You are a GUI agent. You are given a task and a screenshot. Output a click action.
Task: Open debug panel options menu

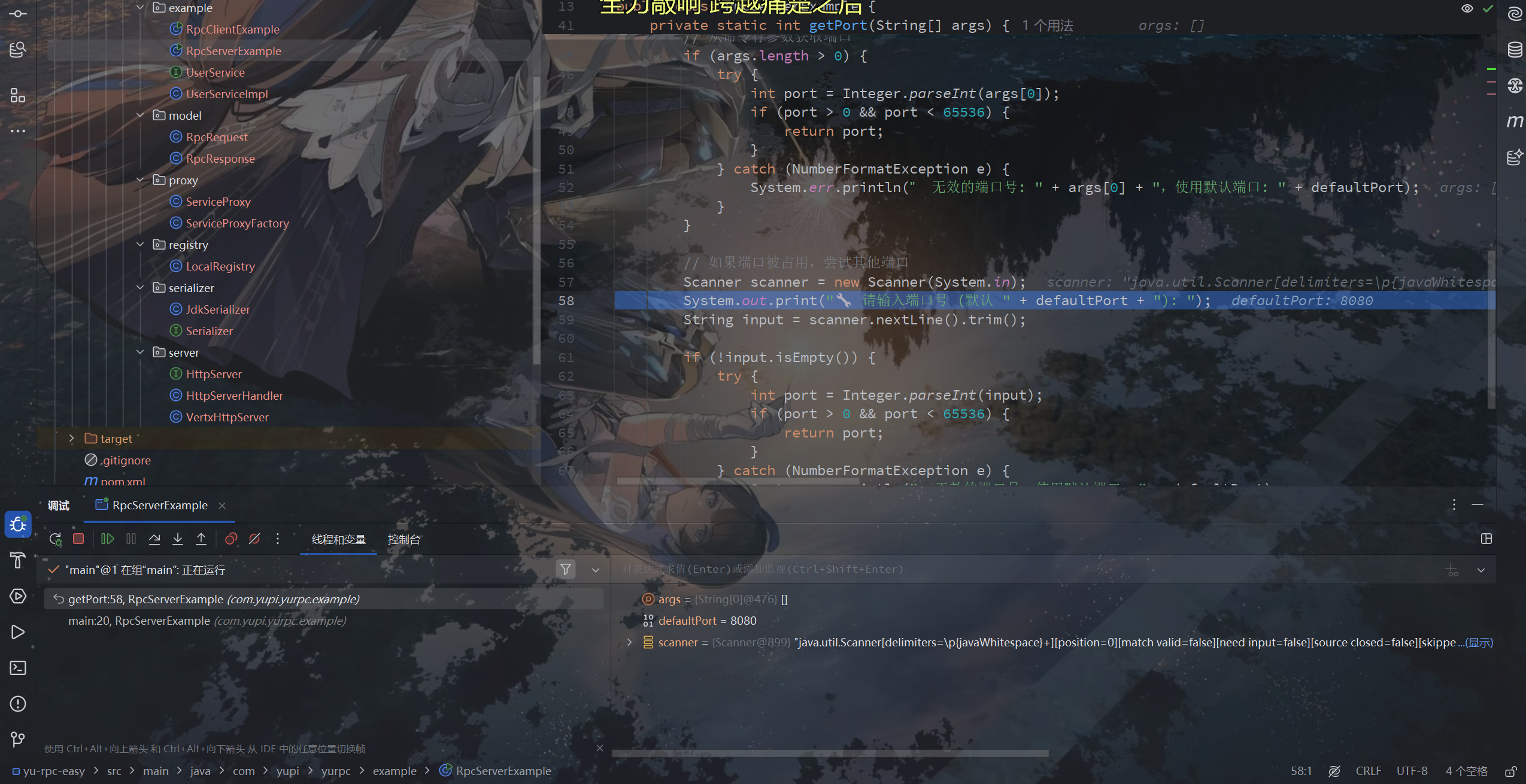[1454, 505]
